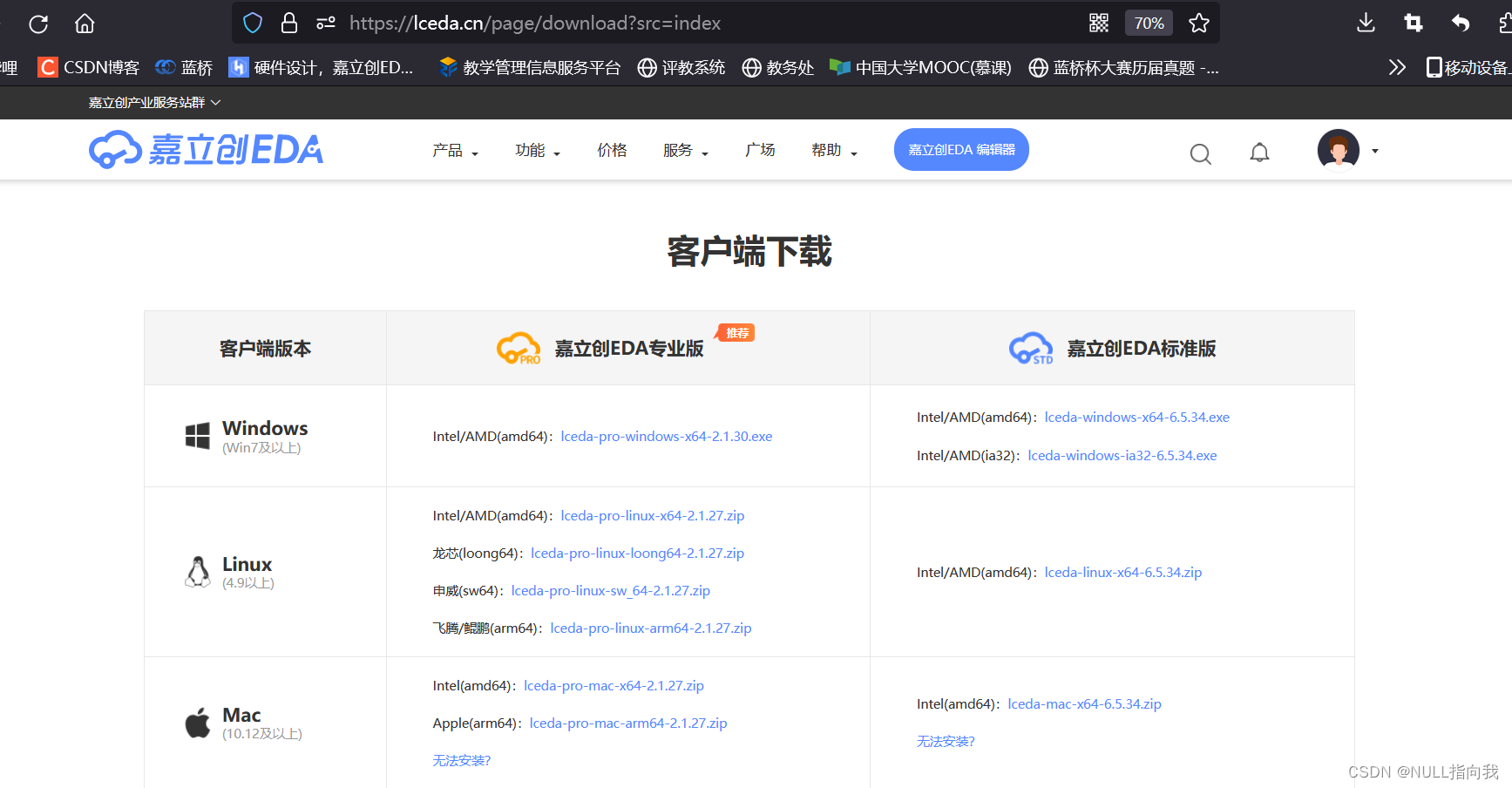Expand the account dropdown arrow beside avatar
Viewport: 1512px width, 788px height.
point(1375,151)
